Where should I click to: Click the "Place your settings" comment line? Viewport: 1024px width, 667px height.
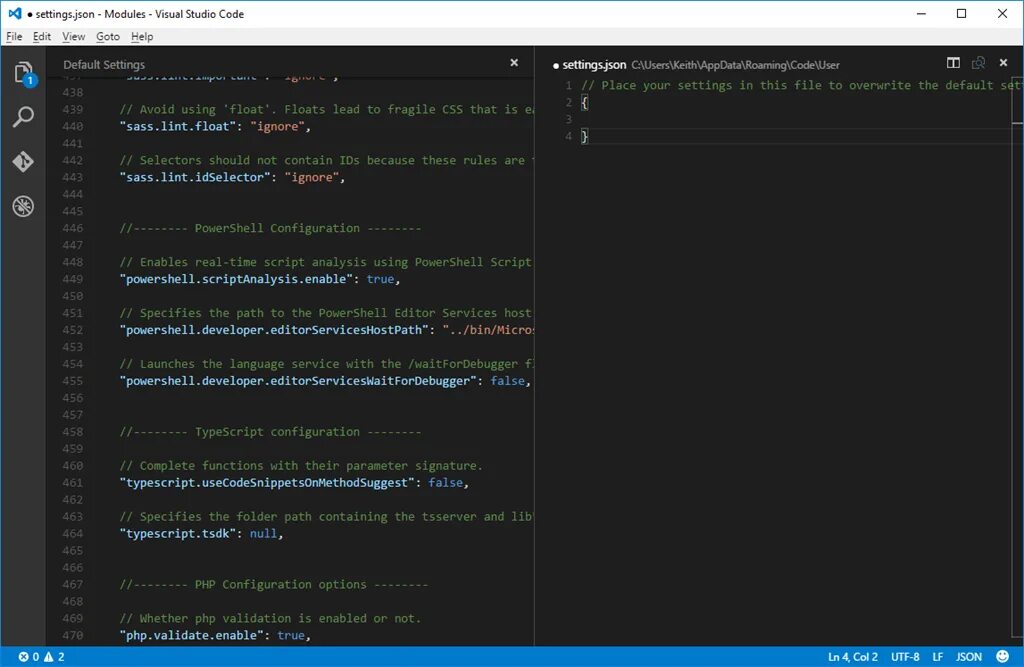[x=802, y=86]
